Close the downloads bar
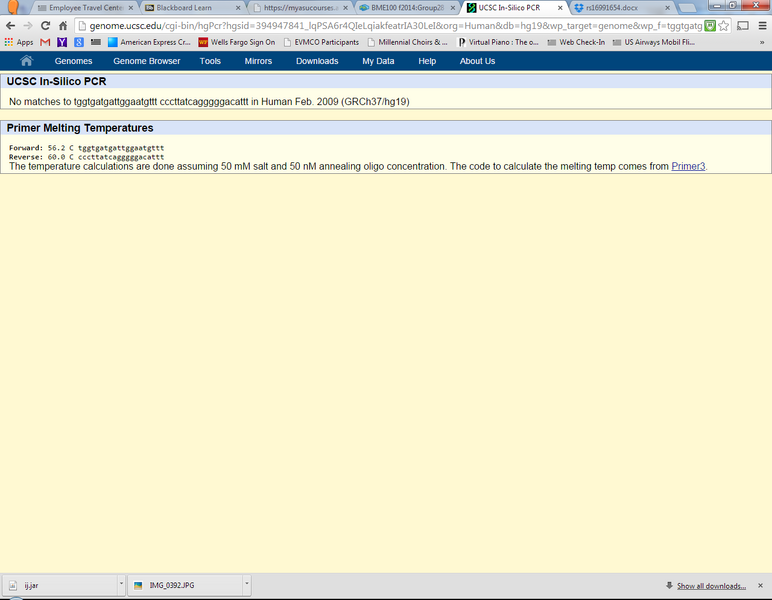The width and height of the screenshot is (772, 600). pos(761,585)
